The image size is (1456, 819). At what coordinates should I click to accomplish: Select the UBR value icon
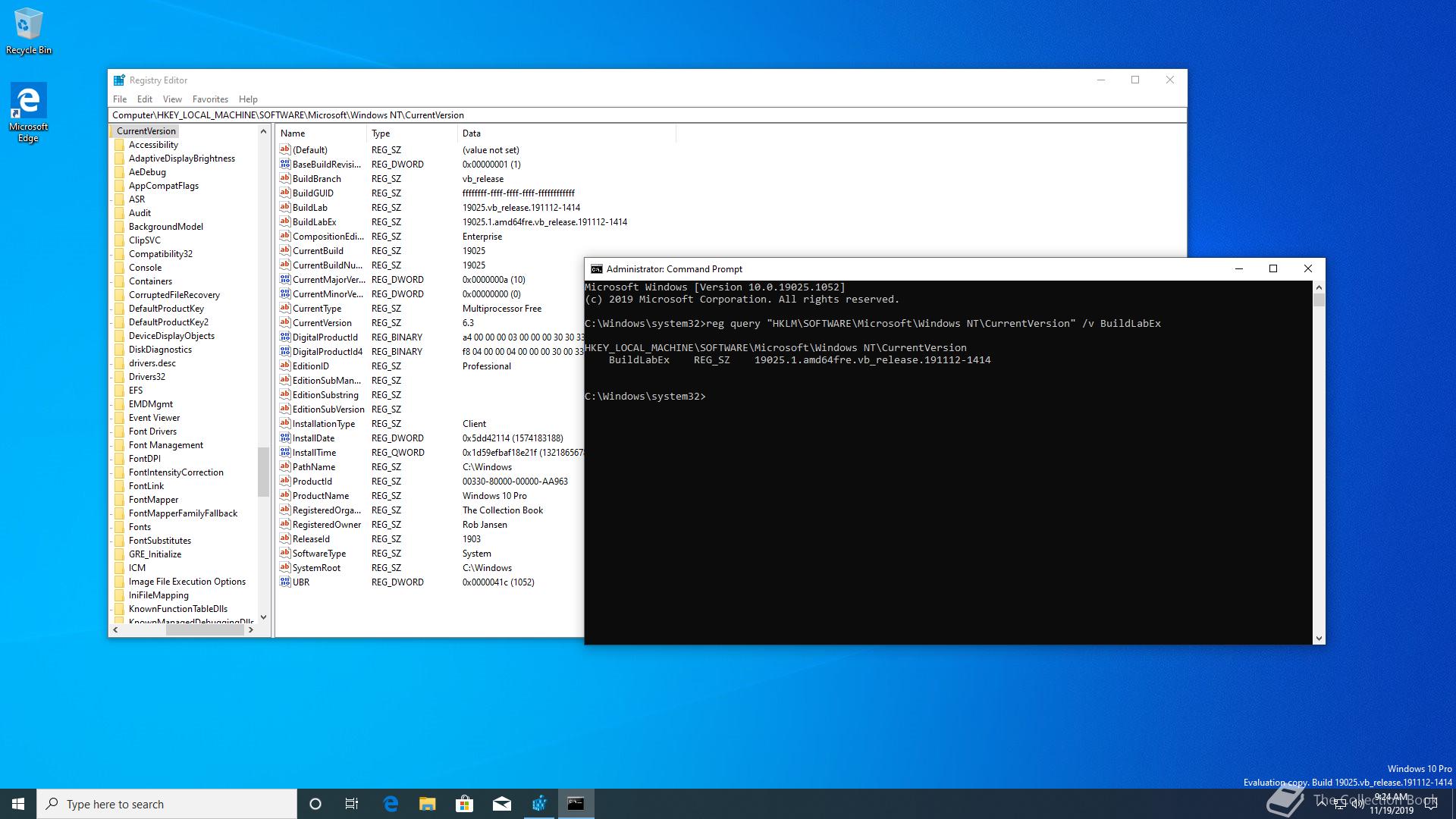point(285,582)
